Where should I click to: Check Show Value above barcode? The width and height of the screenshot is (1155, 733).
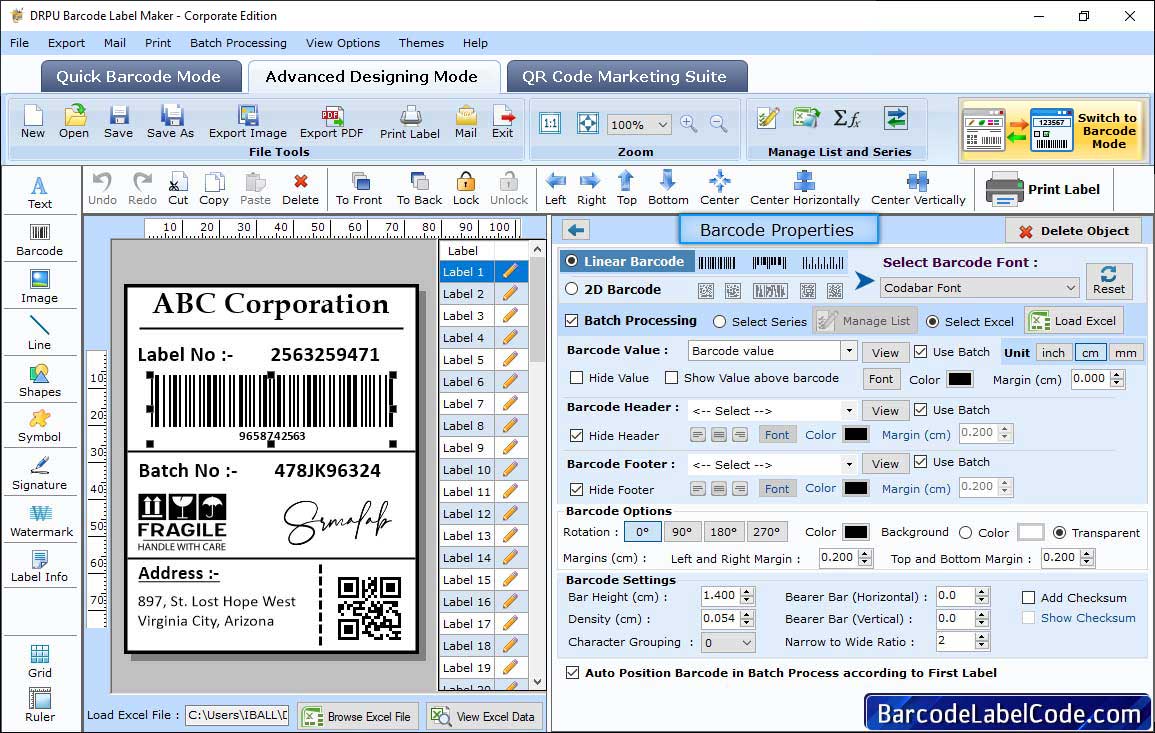click(x=671, y=378)
